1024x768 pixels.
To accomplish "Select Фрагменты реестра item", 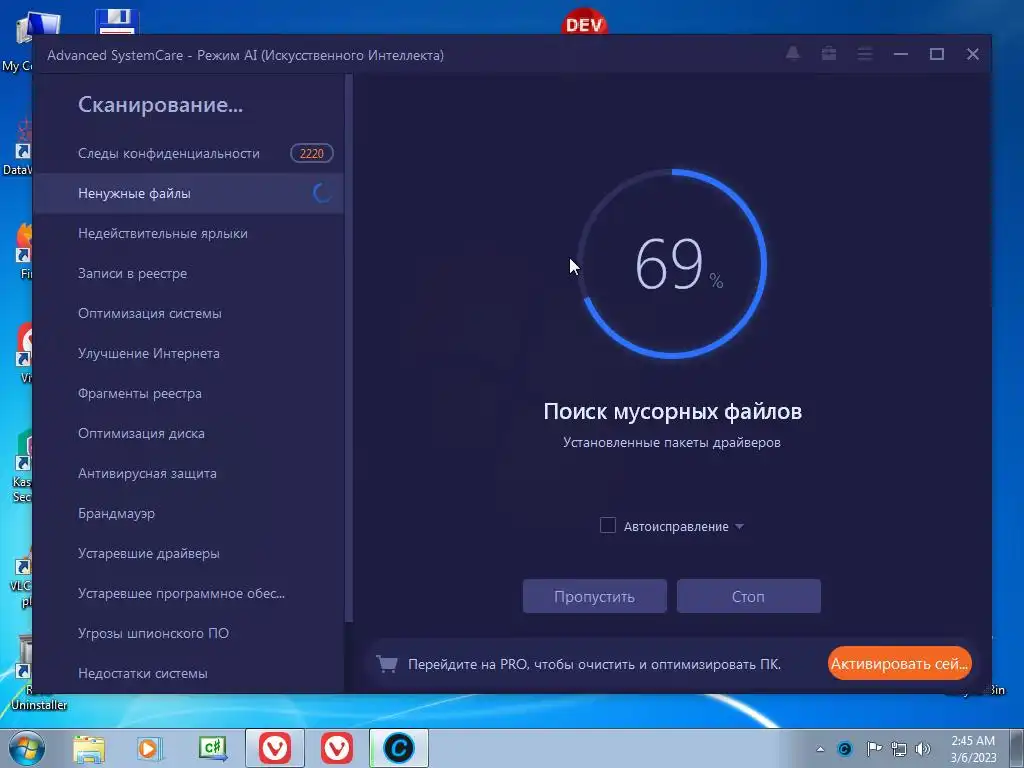I will tap(188, 393).
